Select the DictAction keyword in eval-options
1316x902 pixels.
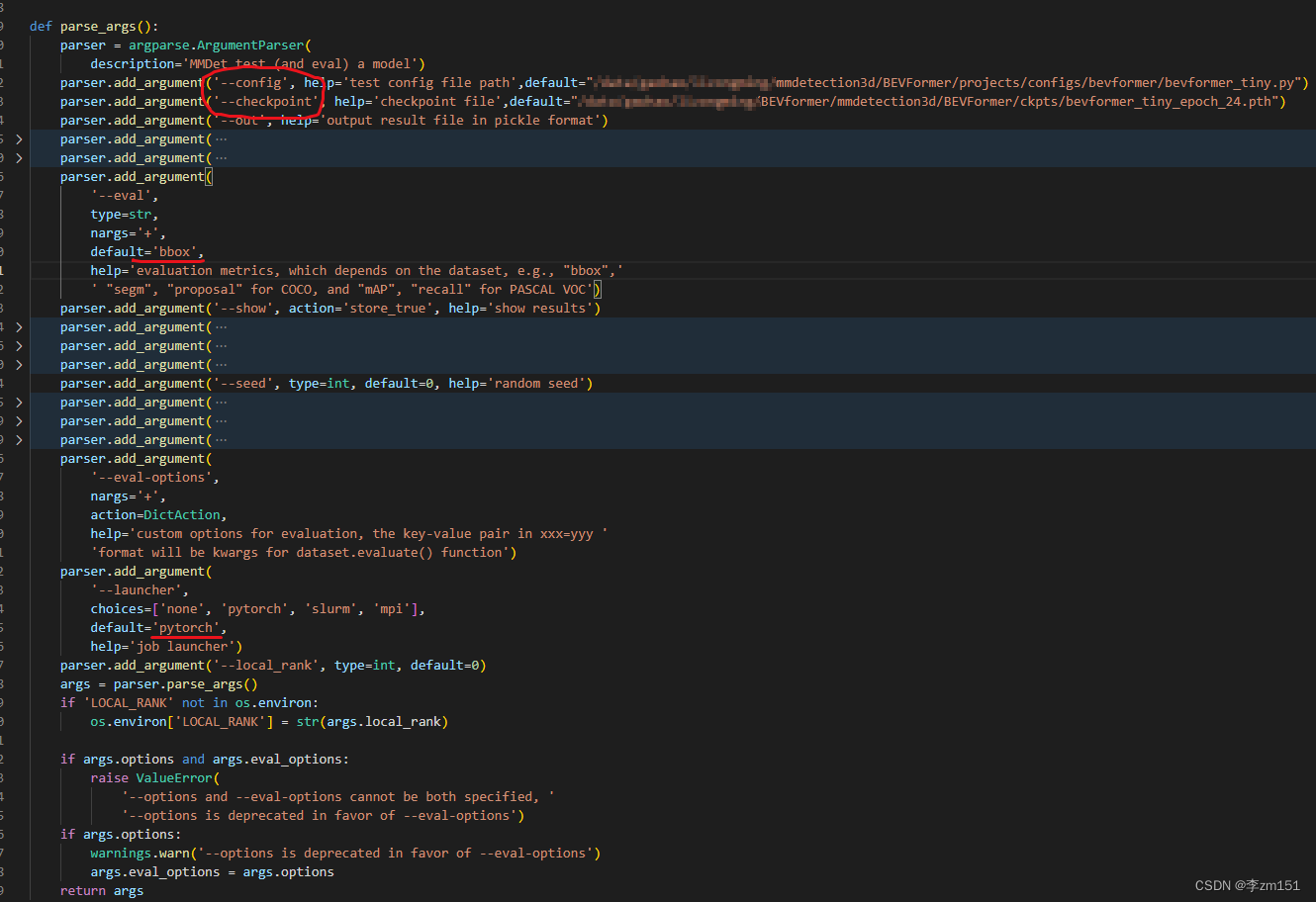182,514
